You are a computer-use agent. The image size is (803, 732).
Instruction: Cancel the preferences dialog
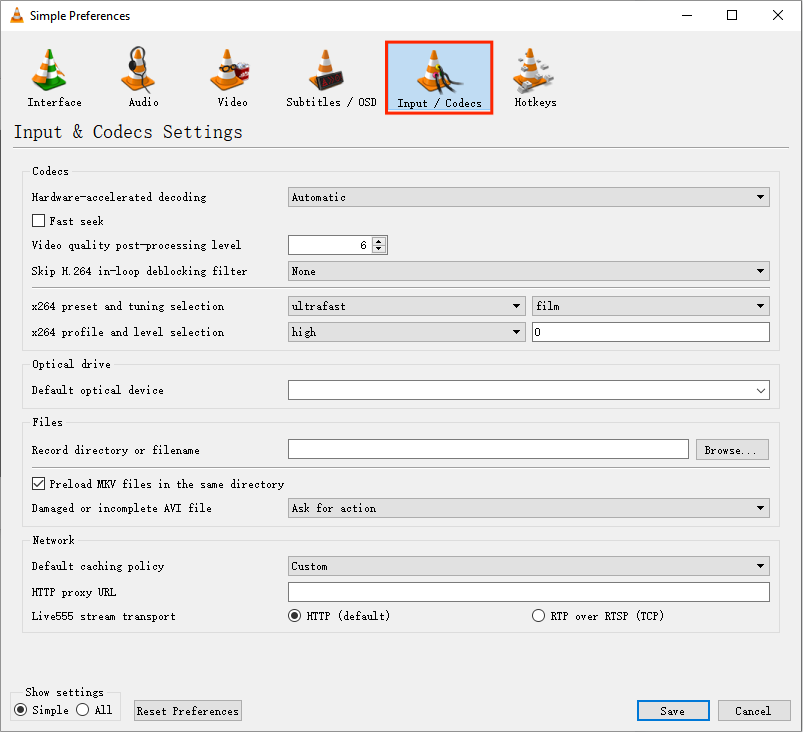click(x=753, y=711)
